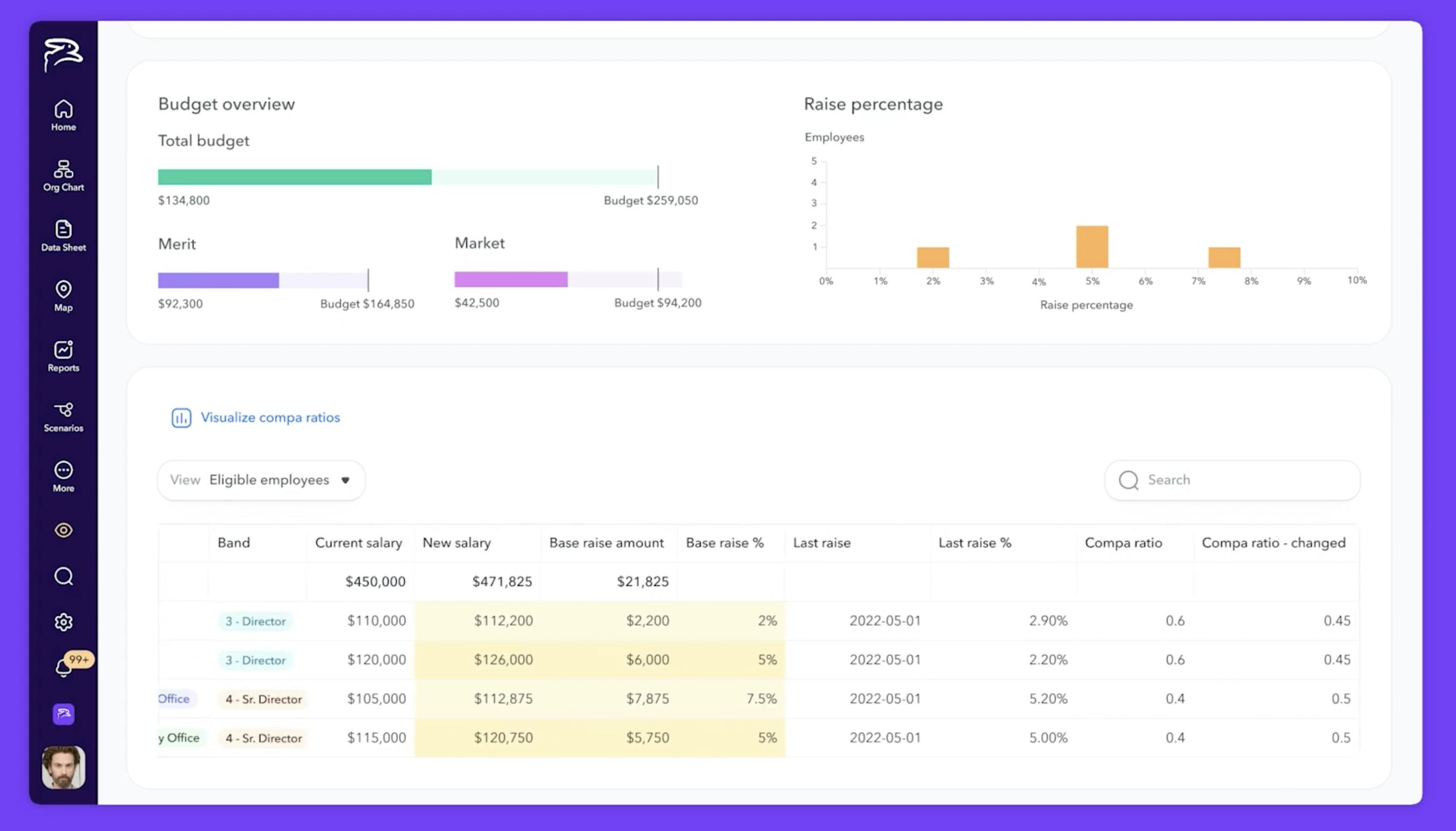Open the More menu in sidebar
Image resolution: width=1456 pixels, height=831 pixels.
(63, 477)
